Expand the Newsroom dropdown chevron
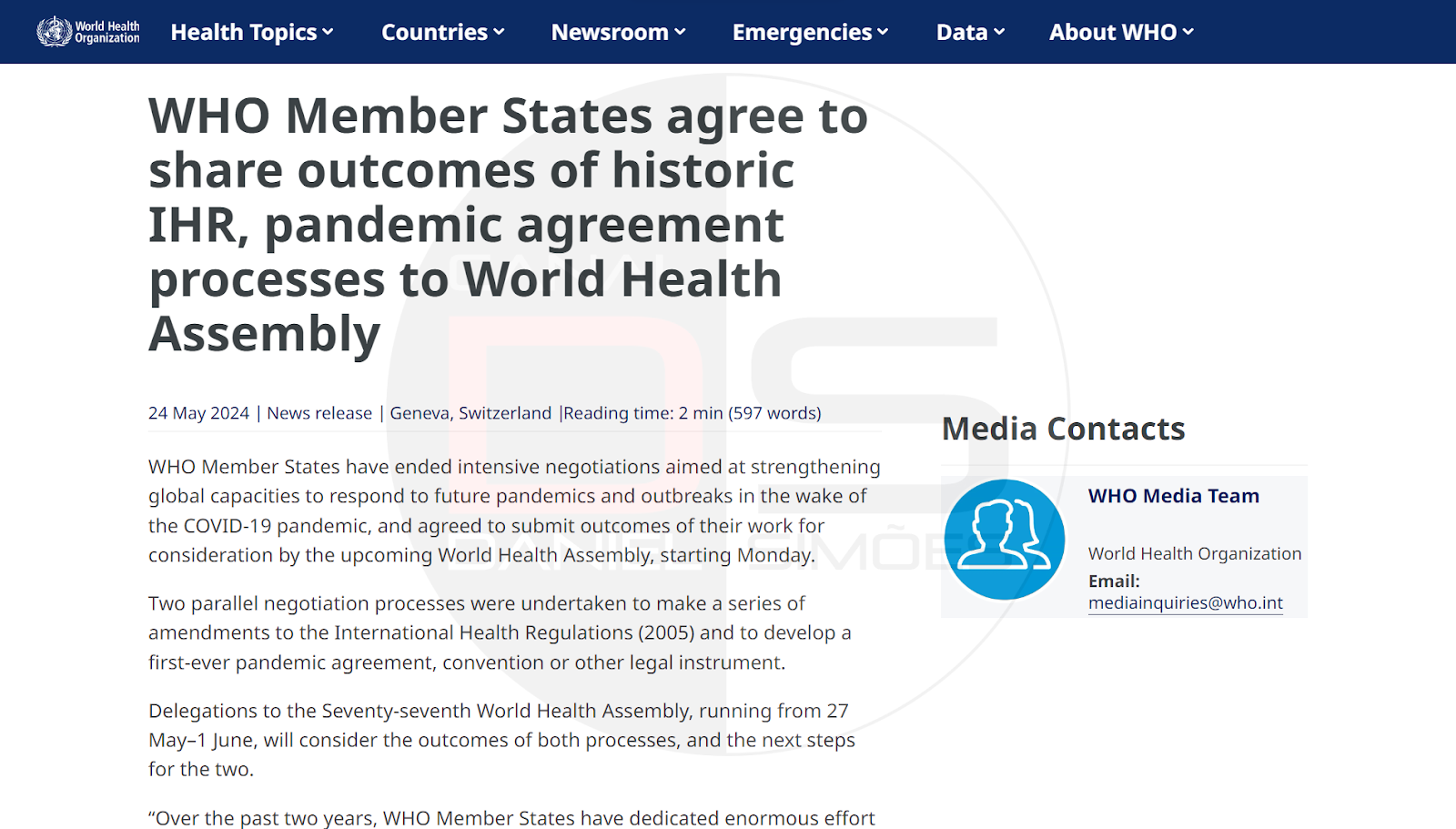1456x829 pixels. (680, 33)
